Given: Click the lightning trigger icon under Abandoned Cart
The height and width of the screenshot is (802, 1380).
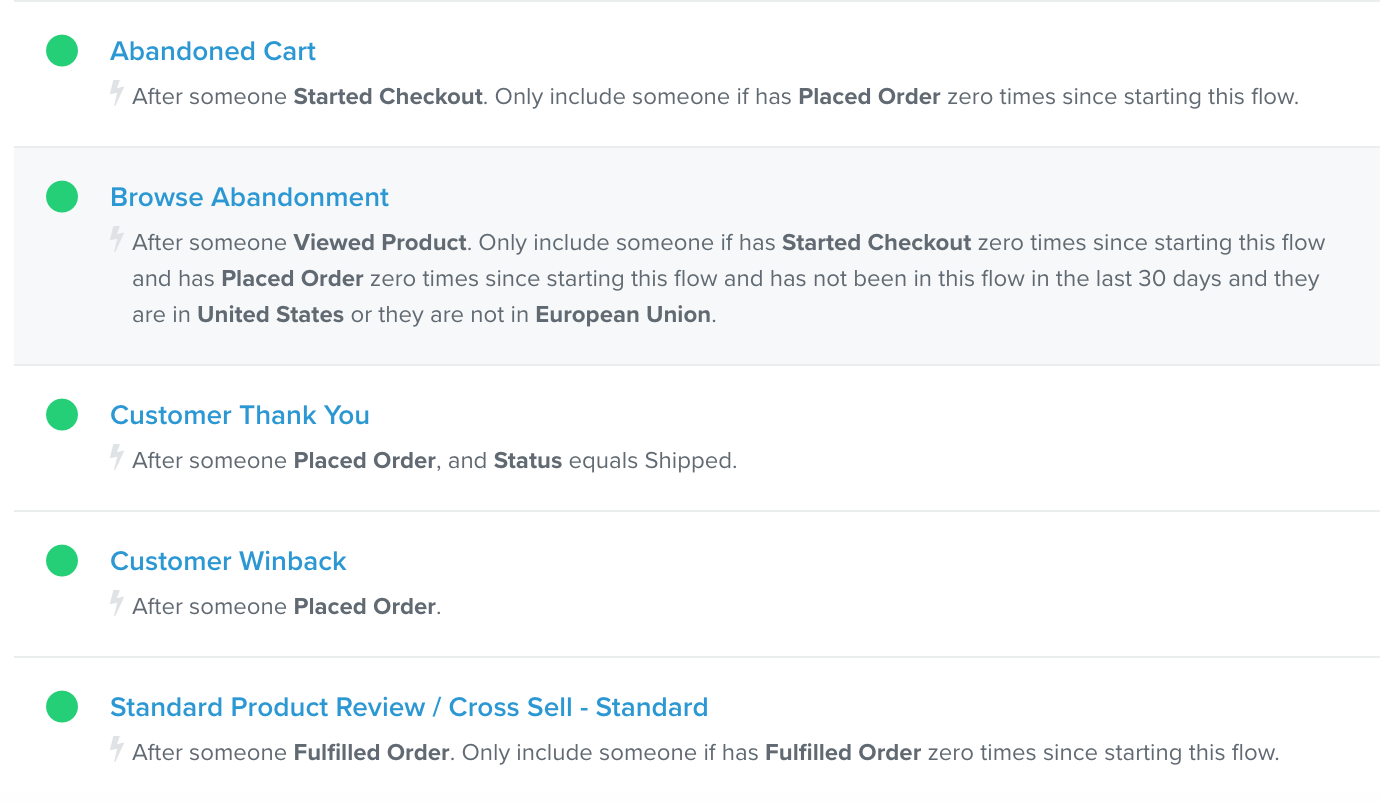Looking at the screenshot, I should click(x=117, y=94).
